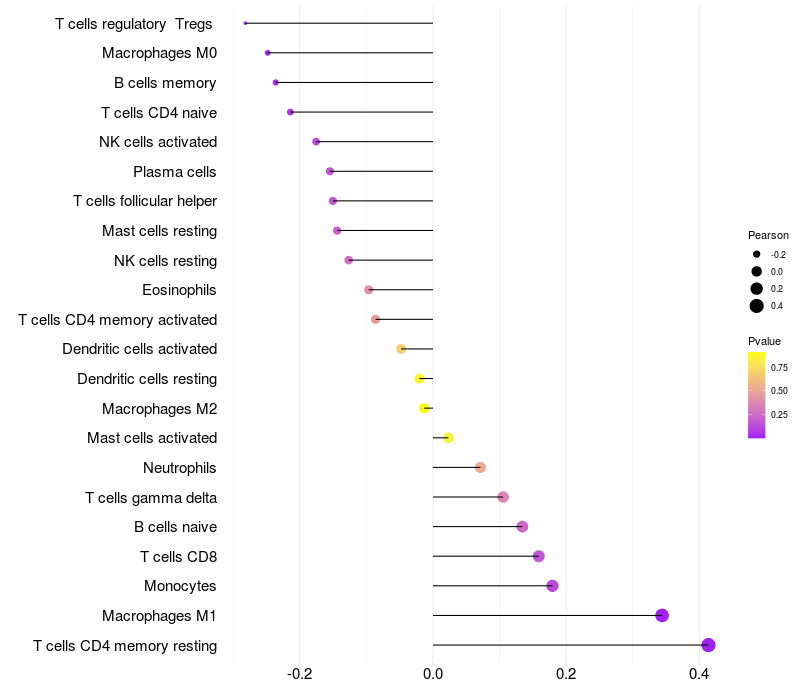Click the T cells CD8 dot
800x700 pixels.
point(538,556)
